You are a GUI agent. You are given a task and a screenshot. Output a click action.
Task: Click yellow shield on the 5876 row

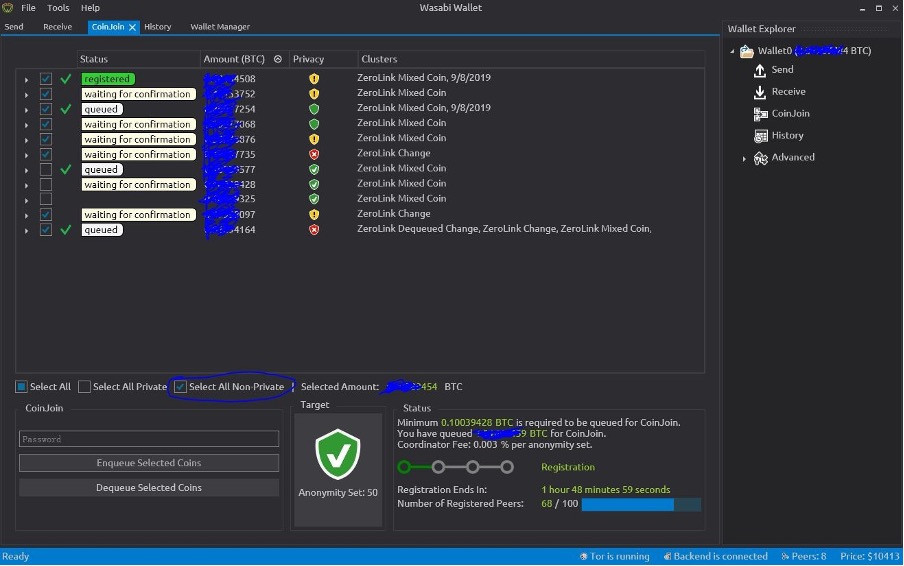point(314,139)
